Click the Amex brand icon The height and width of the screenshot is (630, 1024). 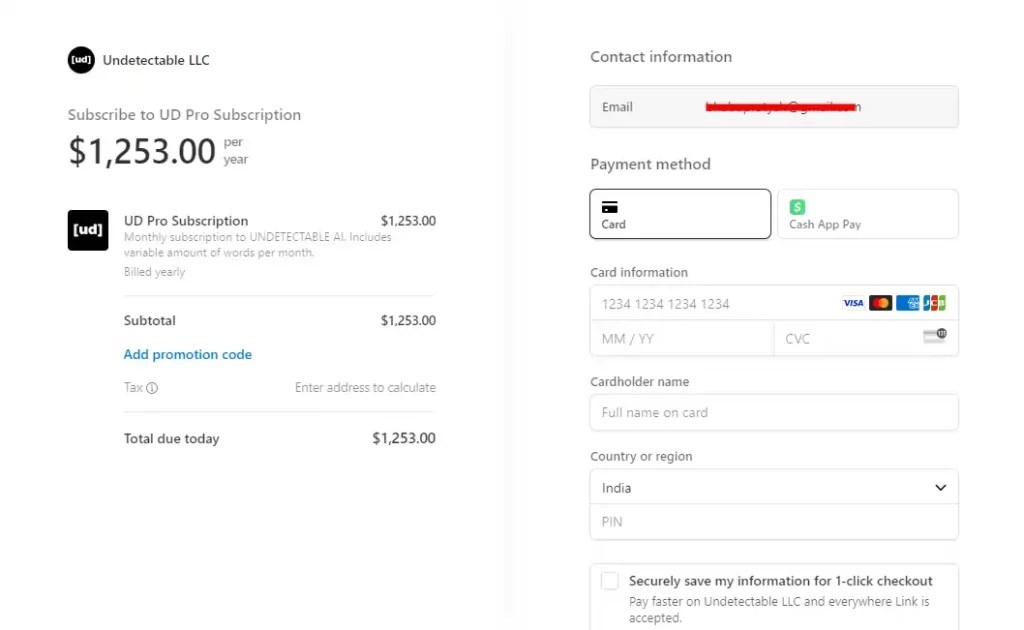pos(908,303)
